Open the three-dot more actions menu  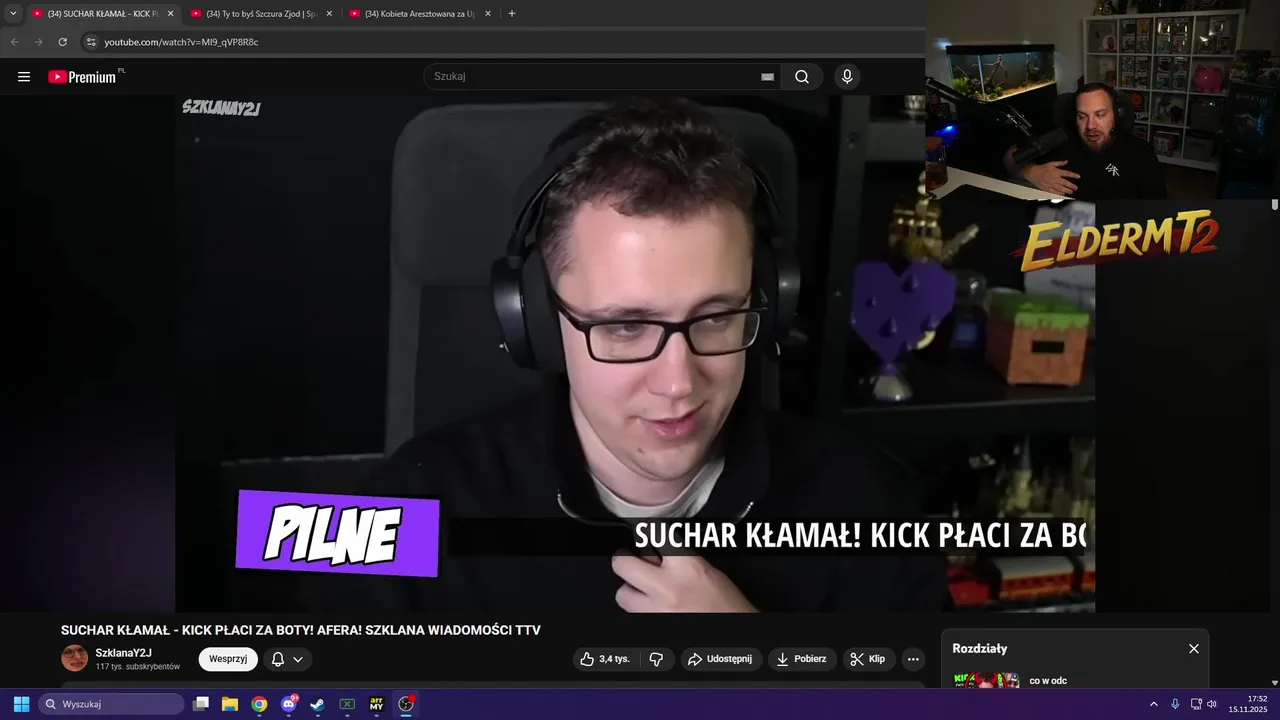click(x=912, y=659)
